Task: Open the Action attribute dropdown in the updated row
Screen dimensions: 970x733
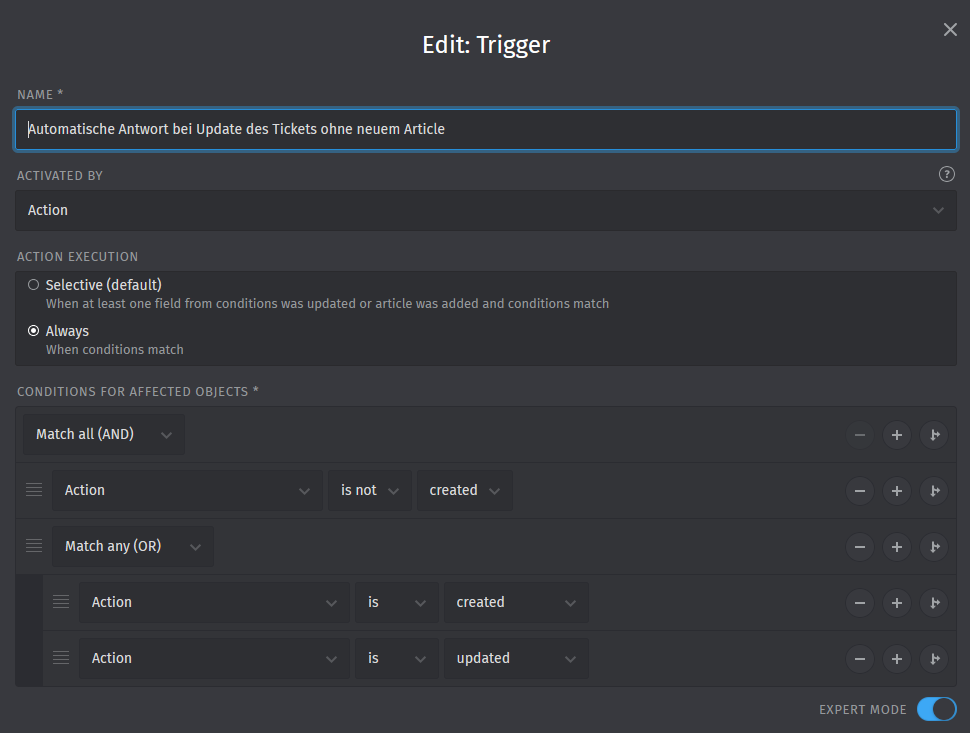Action: 214,658
